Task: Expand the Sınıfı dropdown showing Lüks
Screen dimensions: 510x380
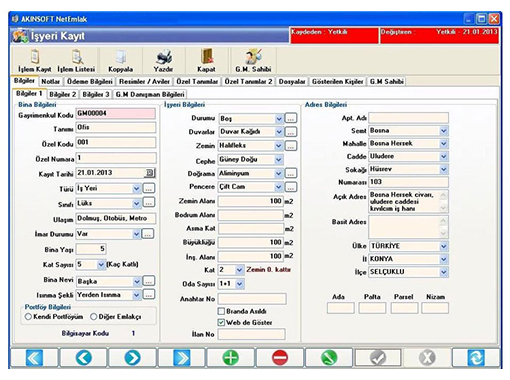Action: pos(136,203)
